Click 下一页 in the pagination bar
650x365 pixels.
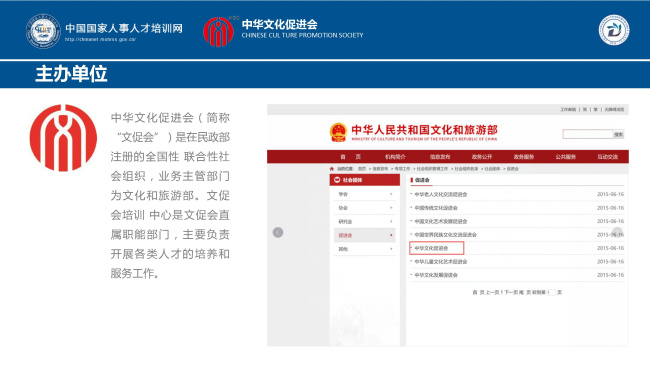pos(511,292)
